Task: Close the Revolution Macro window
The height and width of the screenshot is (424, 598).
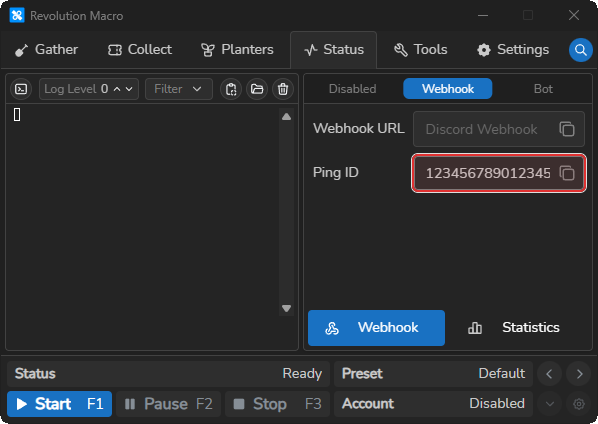Action: coord(574,16)
